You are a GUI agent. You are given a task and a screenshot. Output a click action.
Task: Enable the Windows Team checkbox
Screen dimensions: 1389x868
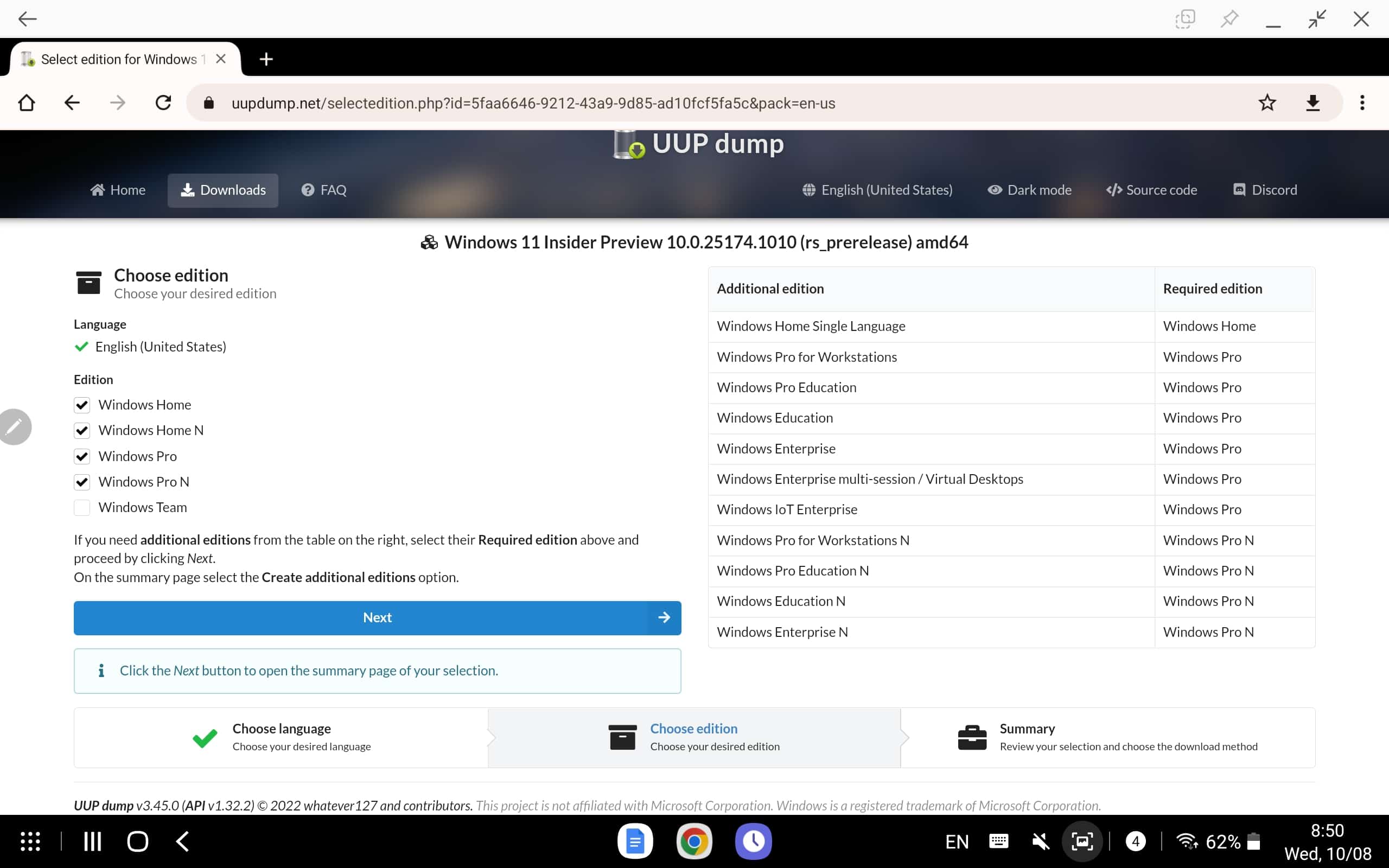tap(82, 507)
